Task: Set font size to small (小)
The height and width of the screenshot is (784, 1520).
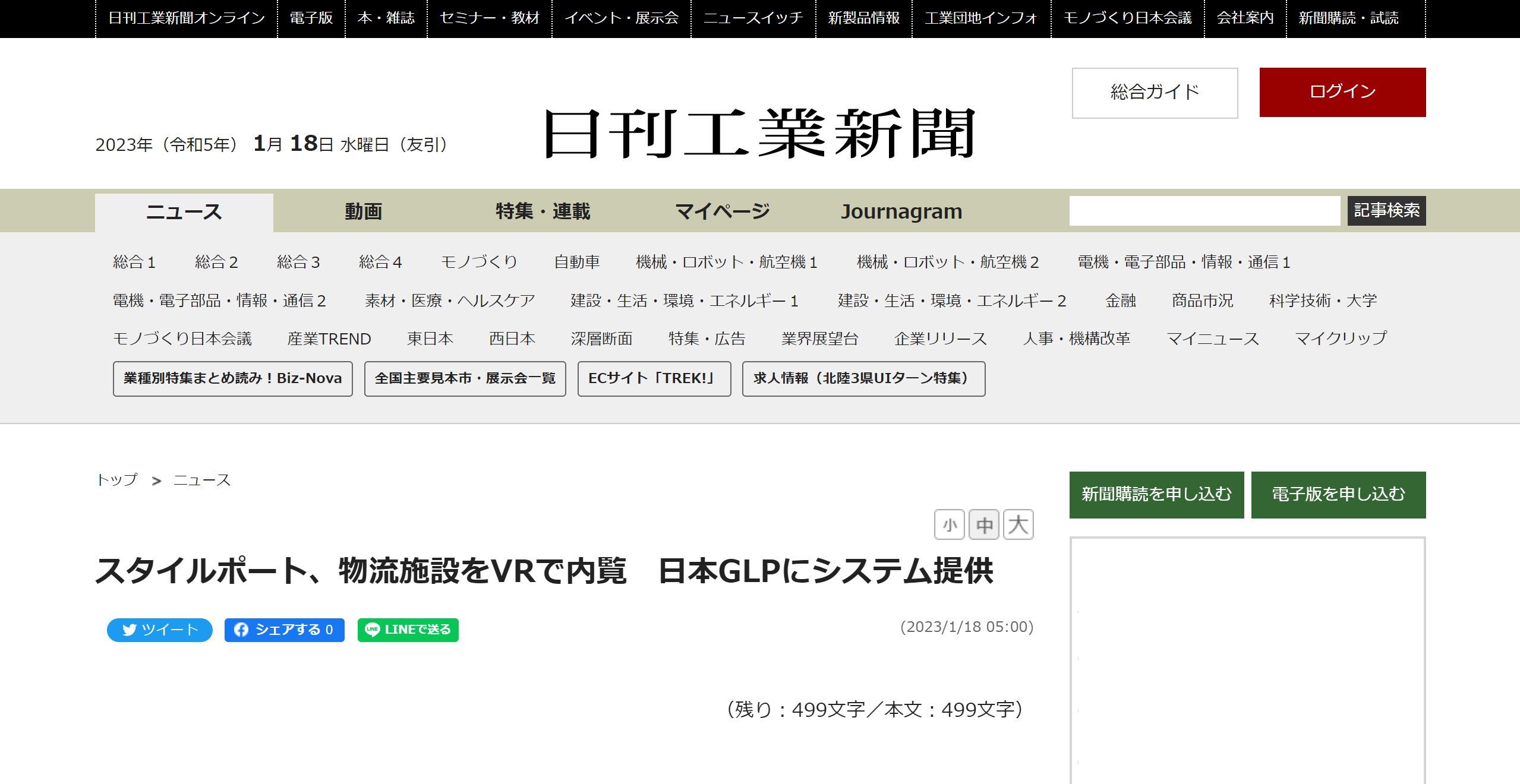Action: tap(949, 524)
